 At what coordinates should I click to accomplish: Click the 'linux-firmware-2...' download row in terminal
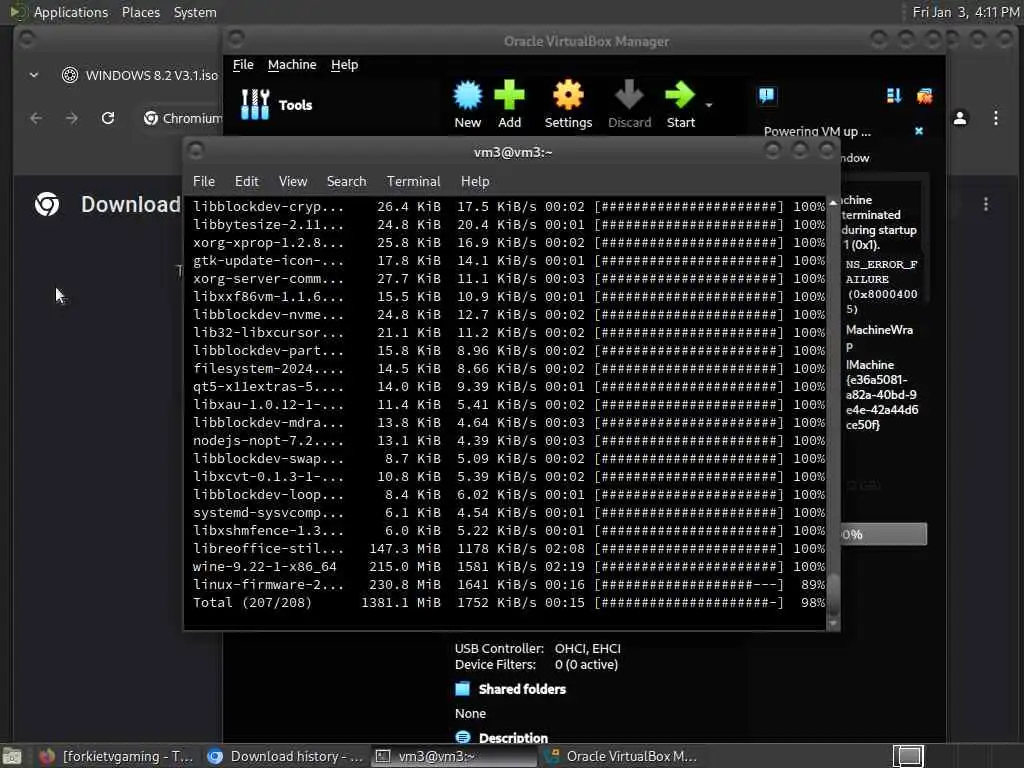[508, 584]
